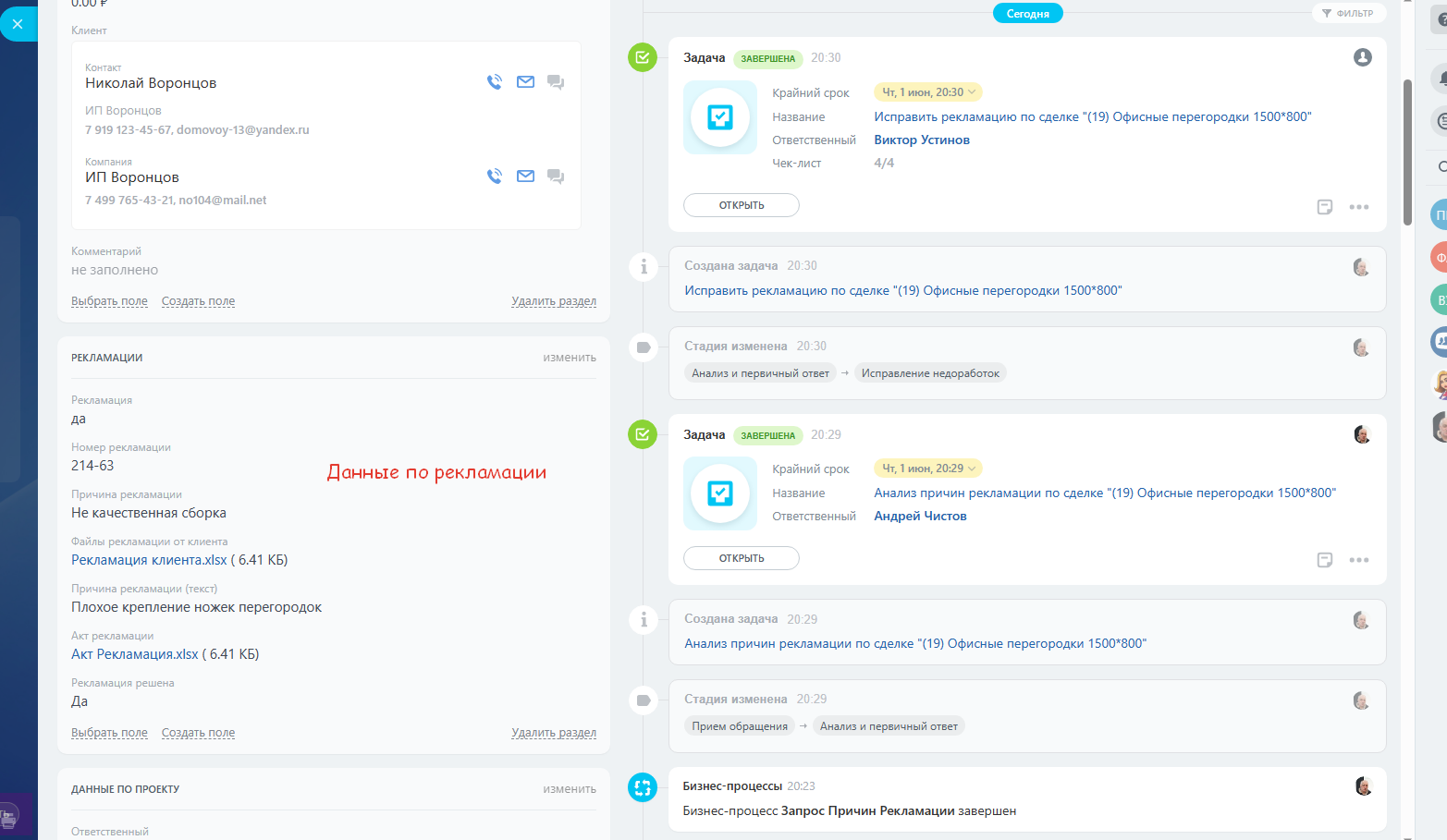Screen dimensions: 1447x840
Task: Click the timeline vertical scrollbar
Action: (1407, 152)
